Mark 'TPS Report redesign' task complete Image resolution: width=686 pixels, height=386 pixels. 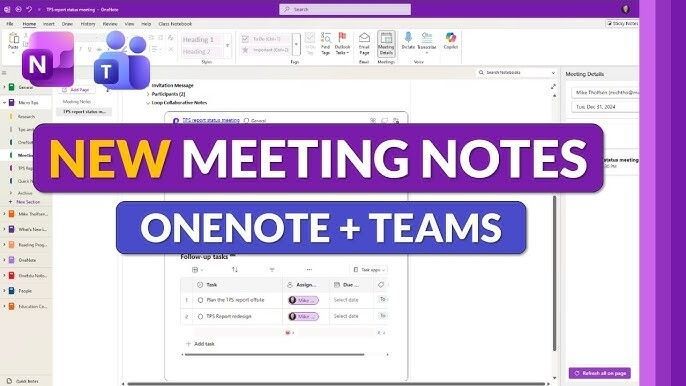[x=200, y=316]
